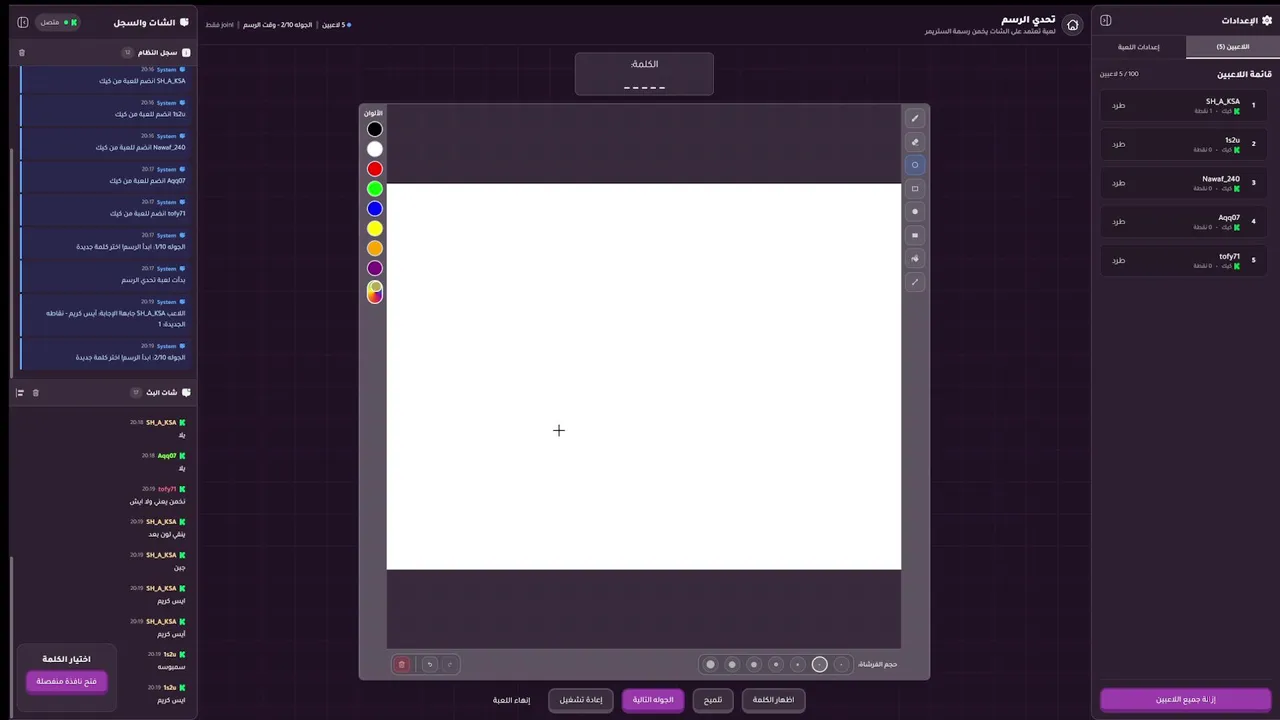Screen dimensions: 1280x720
Task: Select the filled circle shape tool
Action: pyautogui.click(x=914, y=212)
